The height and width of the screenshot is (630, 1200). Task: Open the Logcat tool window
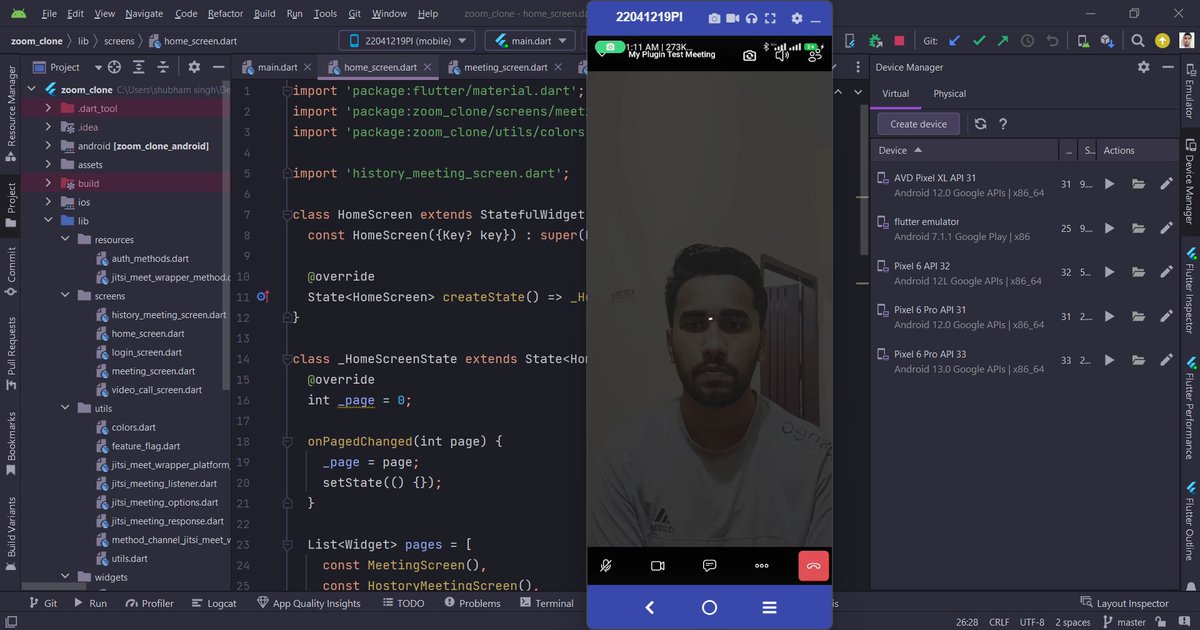pos(212,603)
